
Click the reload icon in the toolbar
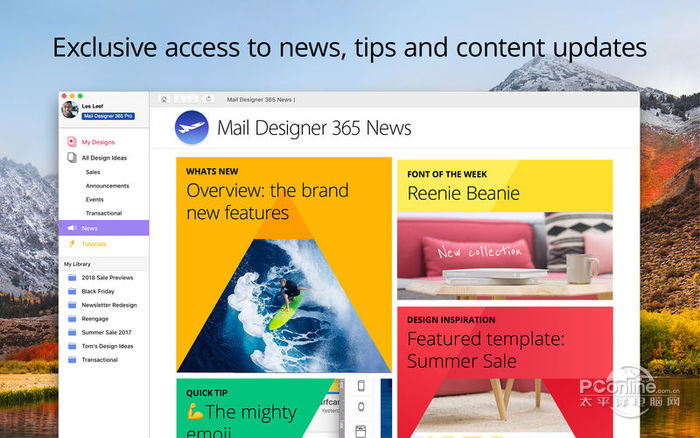[x=208, y=99]
